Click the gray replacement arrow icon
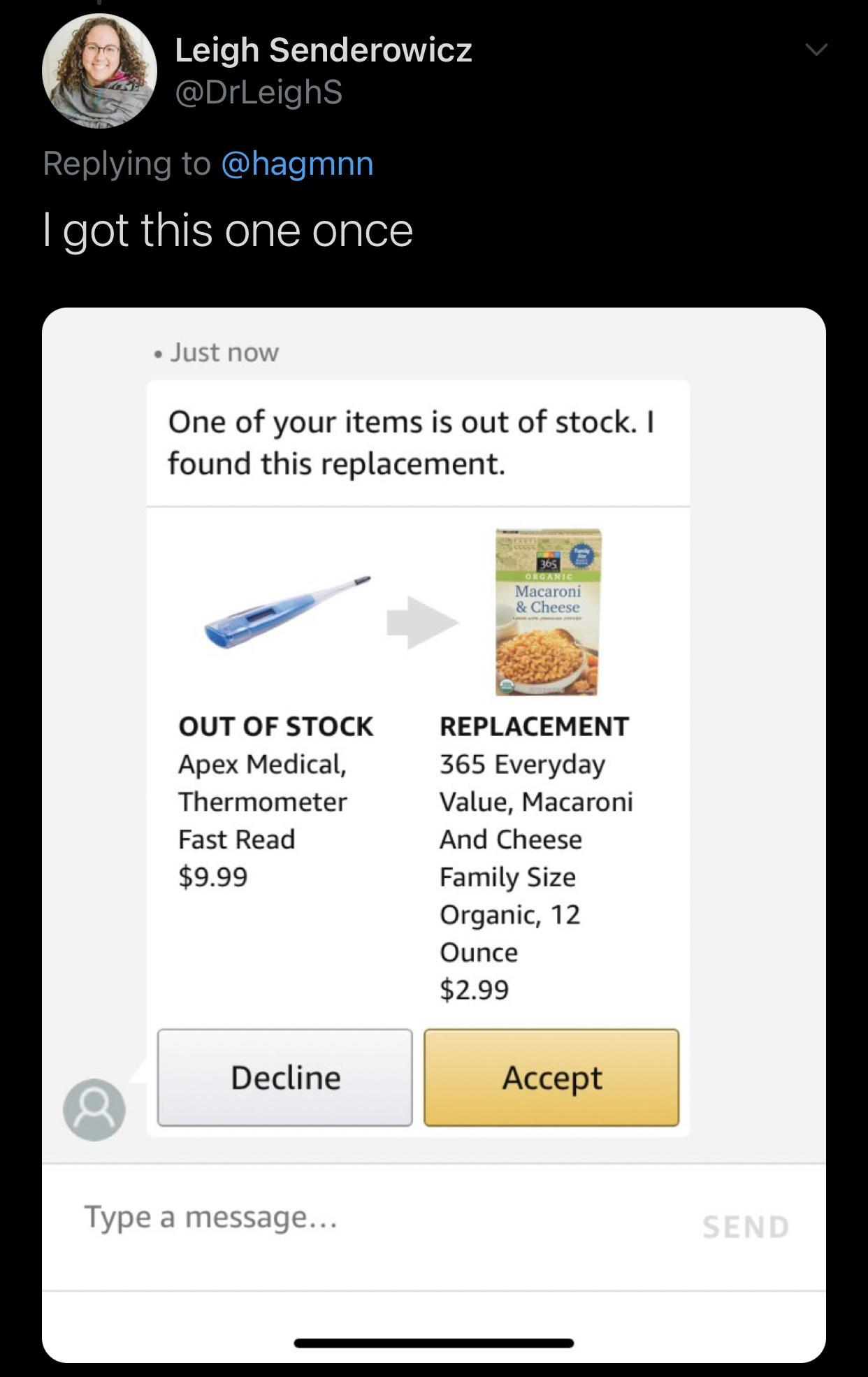This screenshot has width=868, height=1377. [423, 622]
